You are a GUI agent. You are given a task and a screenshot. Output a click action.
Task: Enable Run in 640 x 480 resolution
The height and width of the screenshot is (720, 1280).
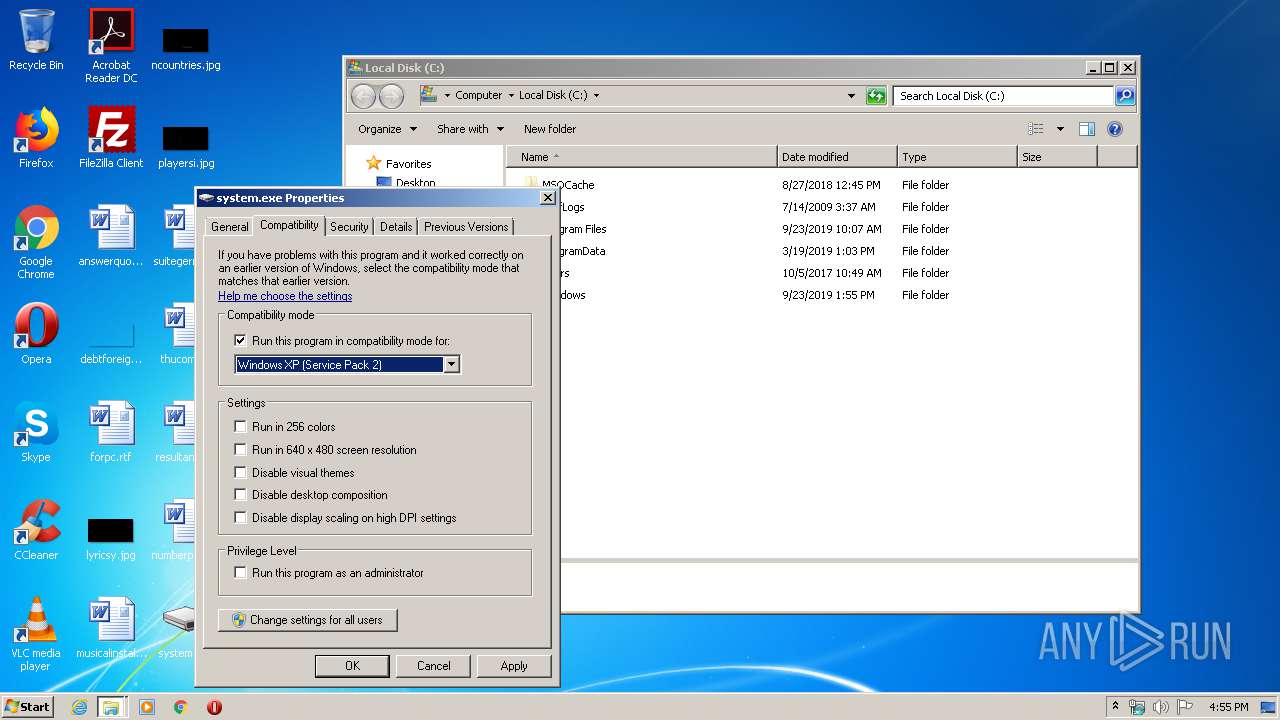[240, 450]
